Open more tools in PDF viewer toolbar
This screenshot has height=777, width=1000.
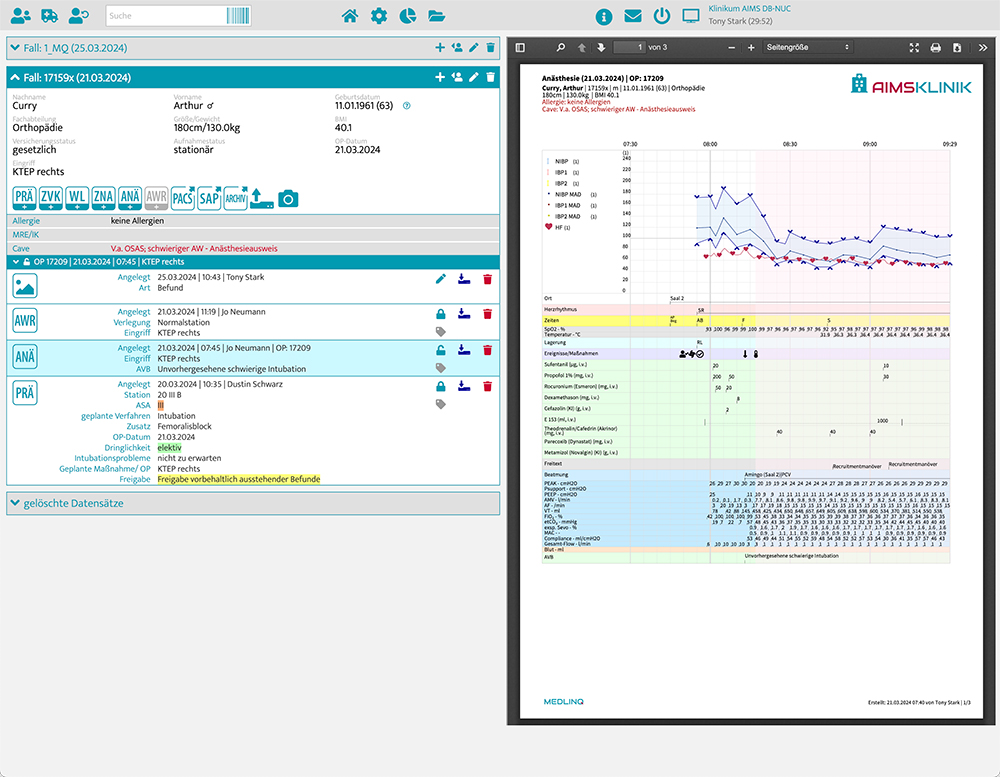(x=983, y=48)
